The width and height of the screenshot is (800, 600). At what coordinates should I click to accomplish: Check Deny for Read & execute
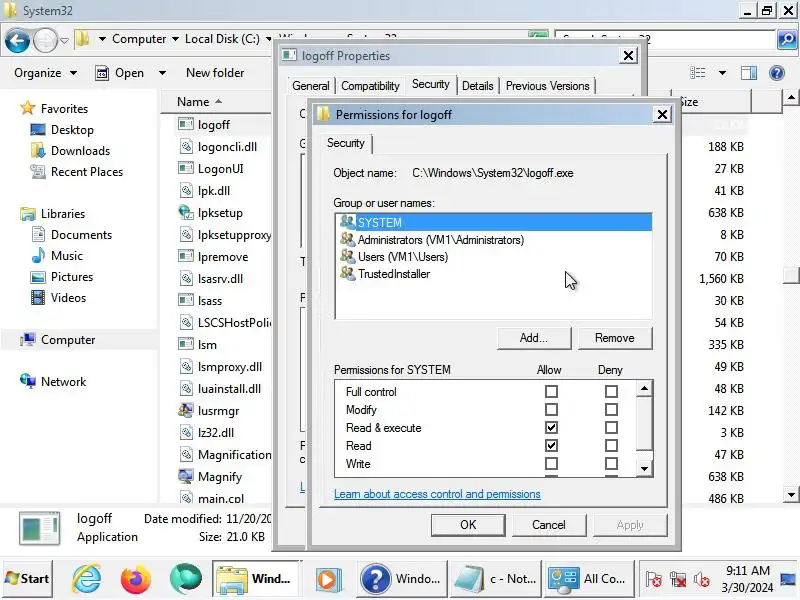click(611, 427)
